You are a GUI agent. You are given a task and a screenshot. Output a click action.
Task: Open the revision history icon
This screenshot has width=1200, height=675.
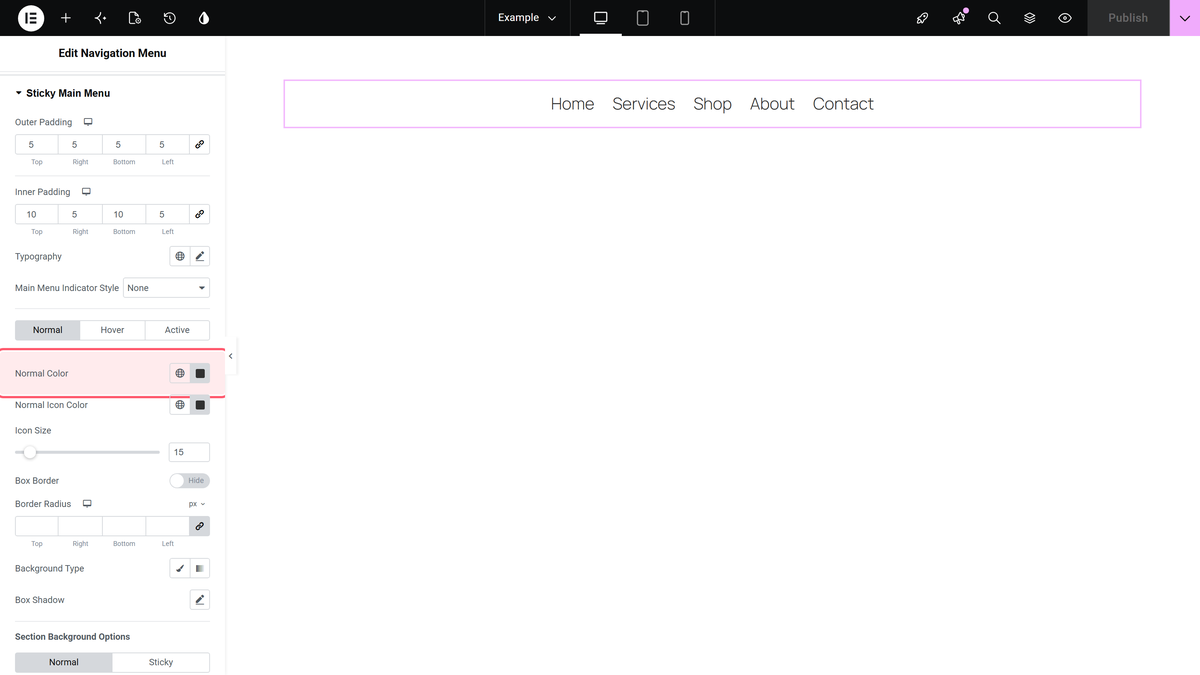coord(170,18)
